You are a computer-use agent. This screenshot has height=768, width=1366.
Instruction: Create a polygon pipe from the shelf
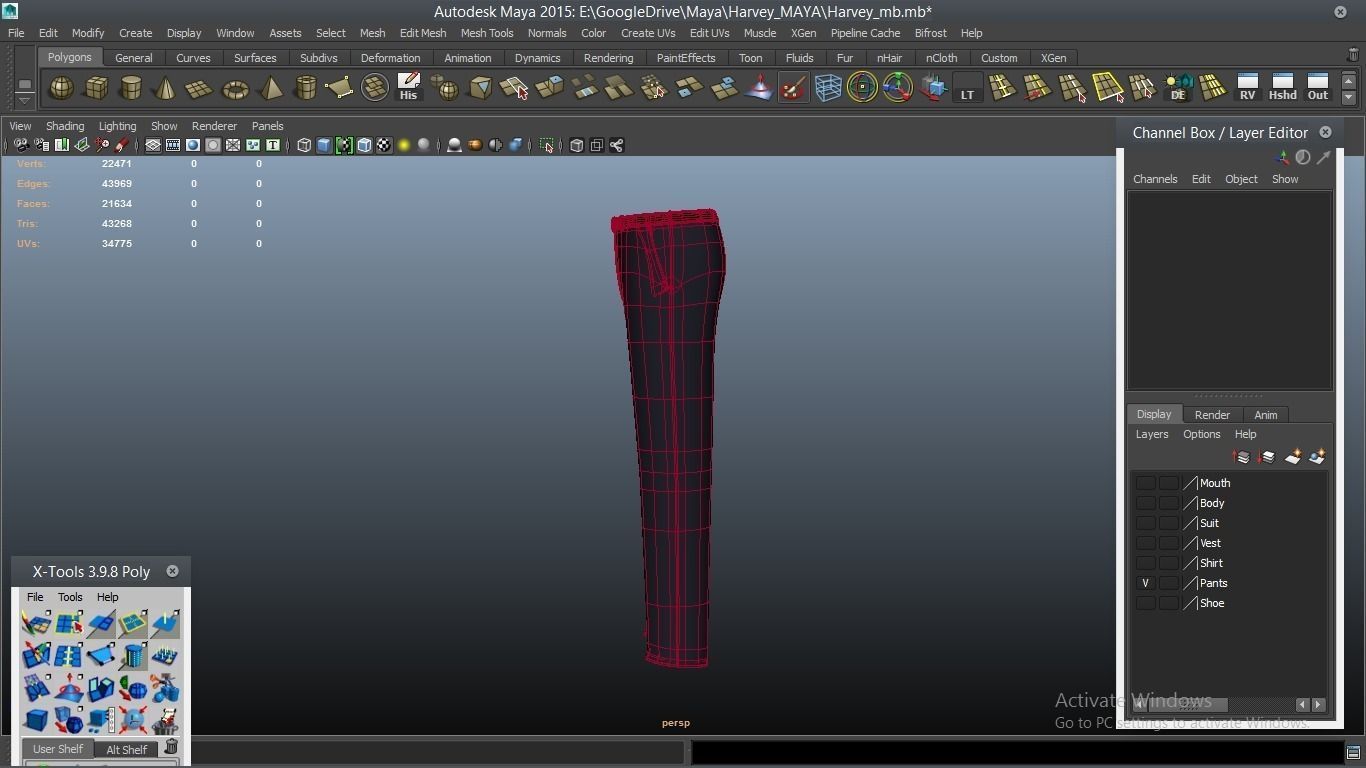[x=305, y=88]
